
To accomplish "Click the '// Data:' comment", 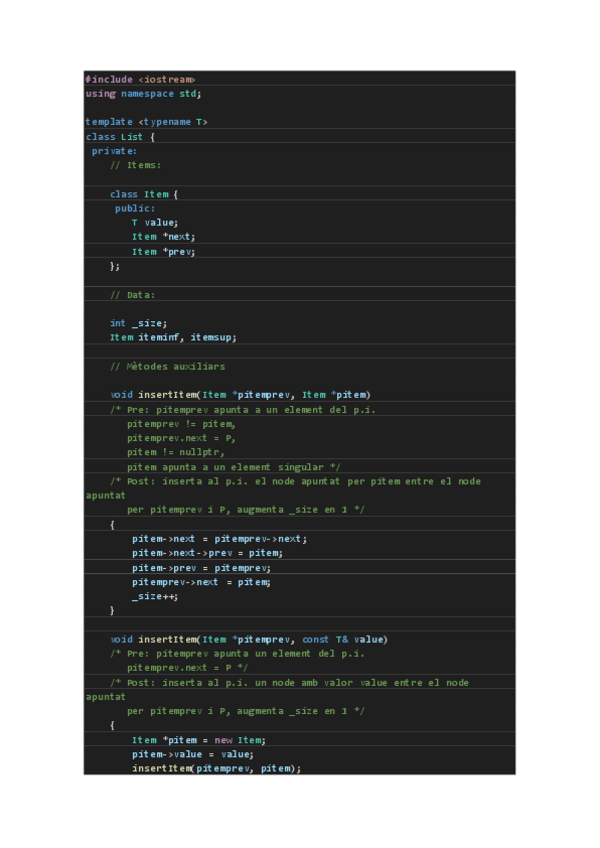I will point(132,295).
